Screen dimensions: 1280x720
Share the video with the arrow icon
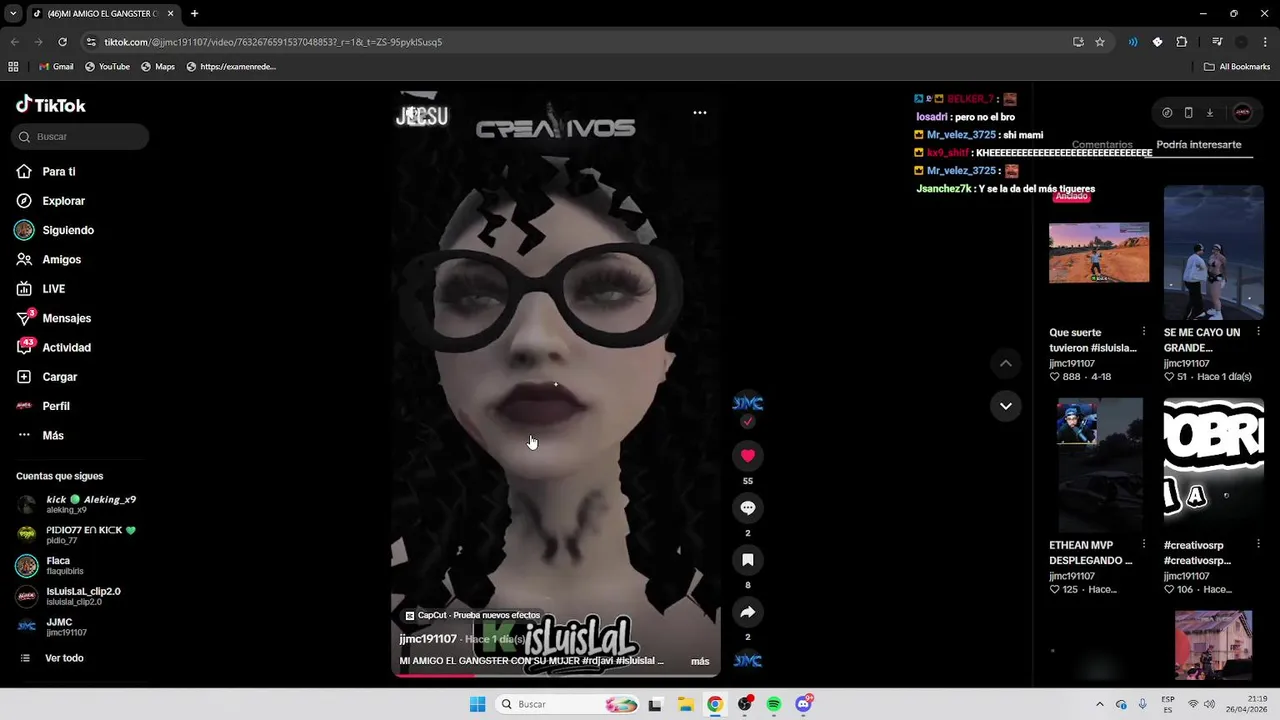point(747,612)
